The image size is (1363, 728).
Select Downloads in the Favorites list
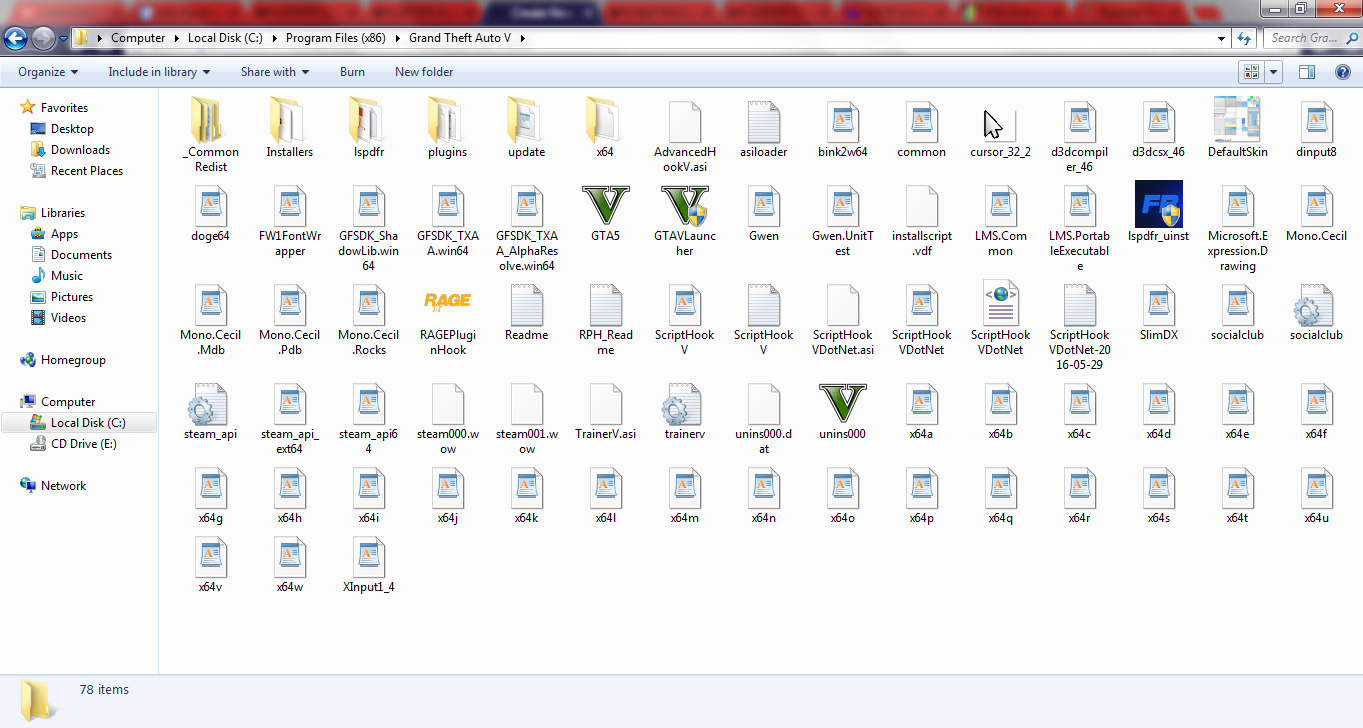tap(80, 150)
